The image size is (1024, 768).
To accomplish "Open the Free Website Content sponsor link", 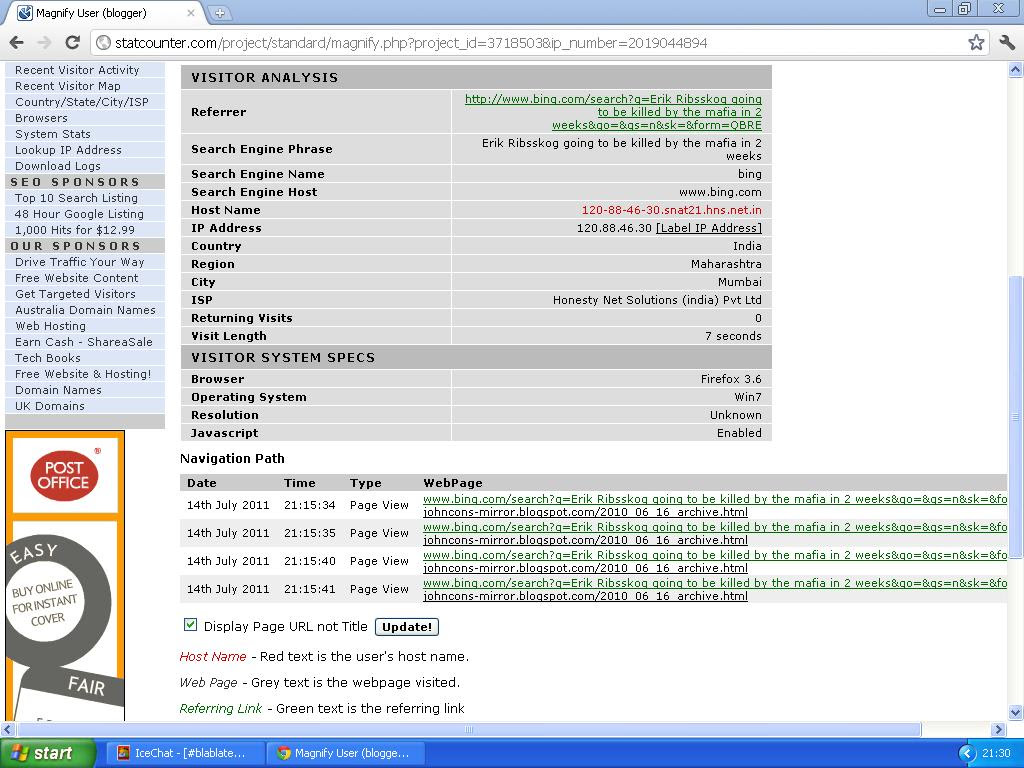I will click(76, 278).
